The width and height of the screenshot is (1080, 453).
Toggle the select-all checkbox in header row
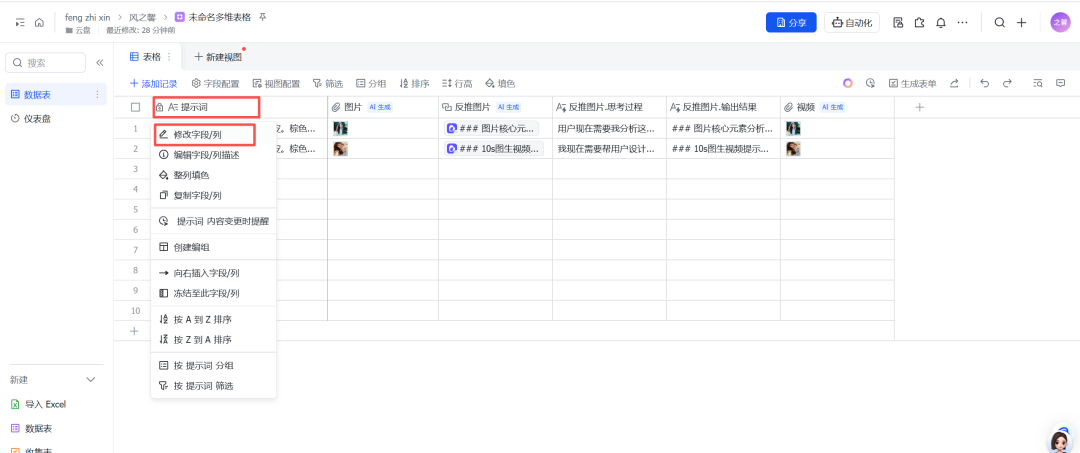135,107
